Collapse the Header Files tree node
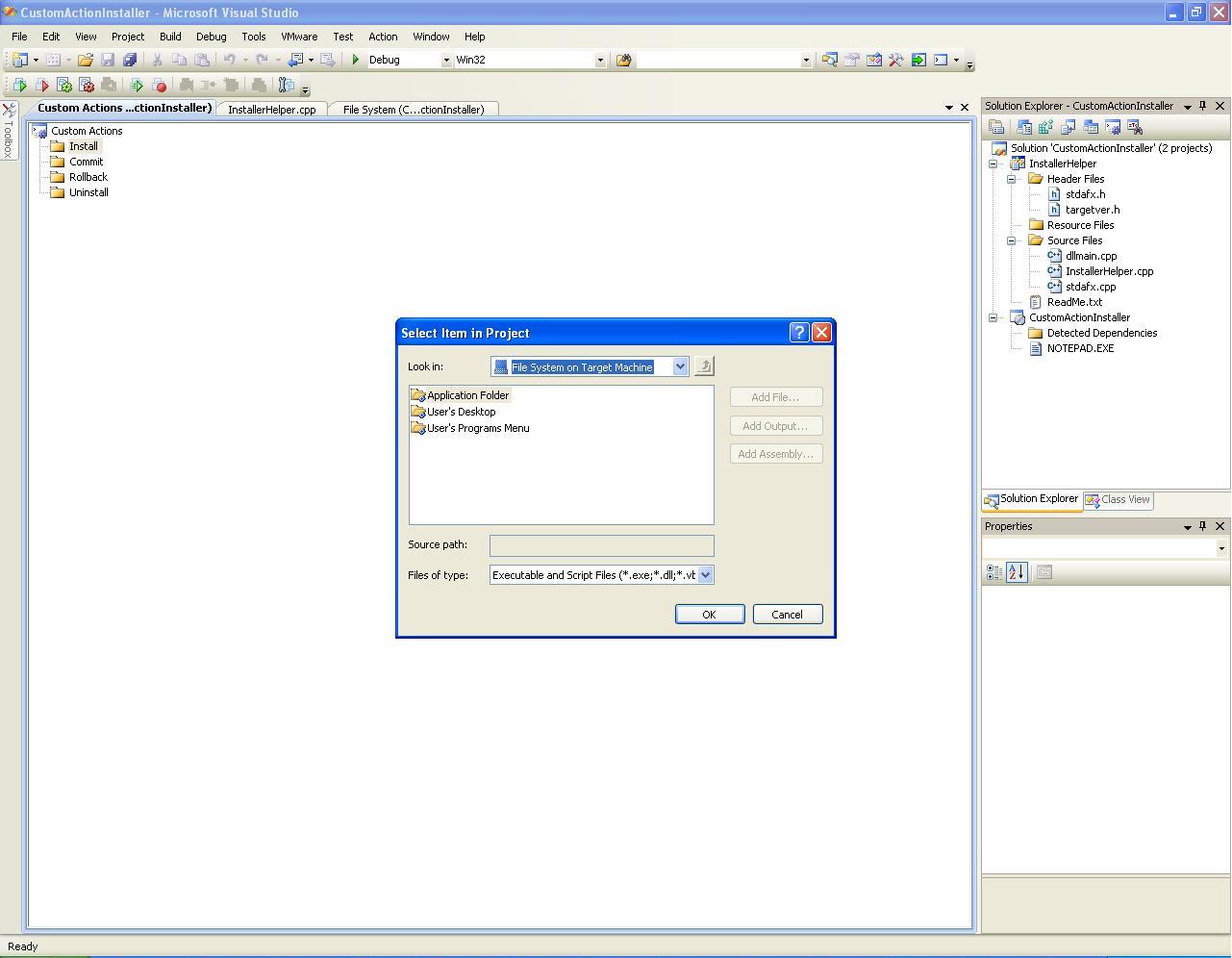Image resolution: width=1232 pixels, height=958 pixels. [x=1012, y=179]
